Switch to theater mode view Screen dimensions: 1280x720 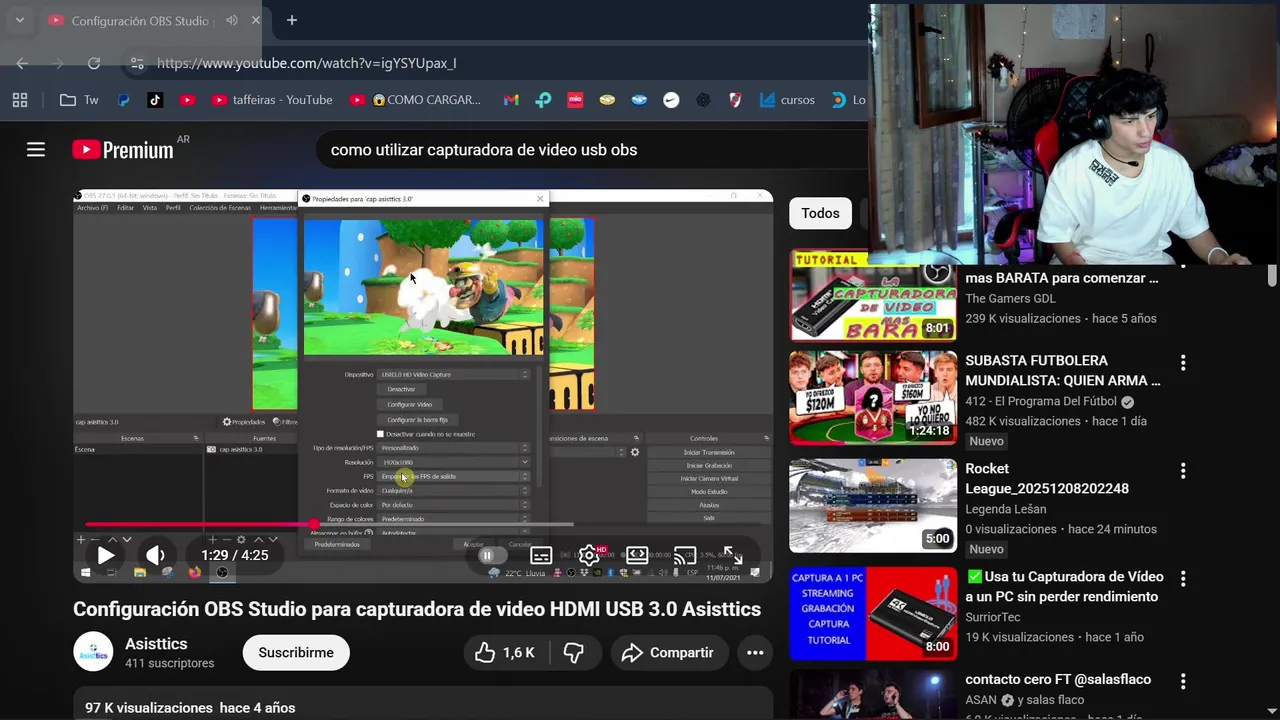(637, 555)
